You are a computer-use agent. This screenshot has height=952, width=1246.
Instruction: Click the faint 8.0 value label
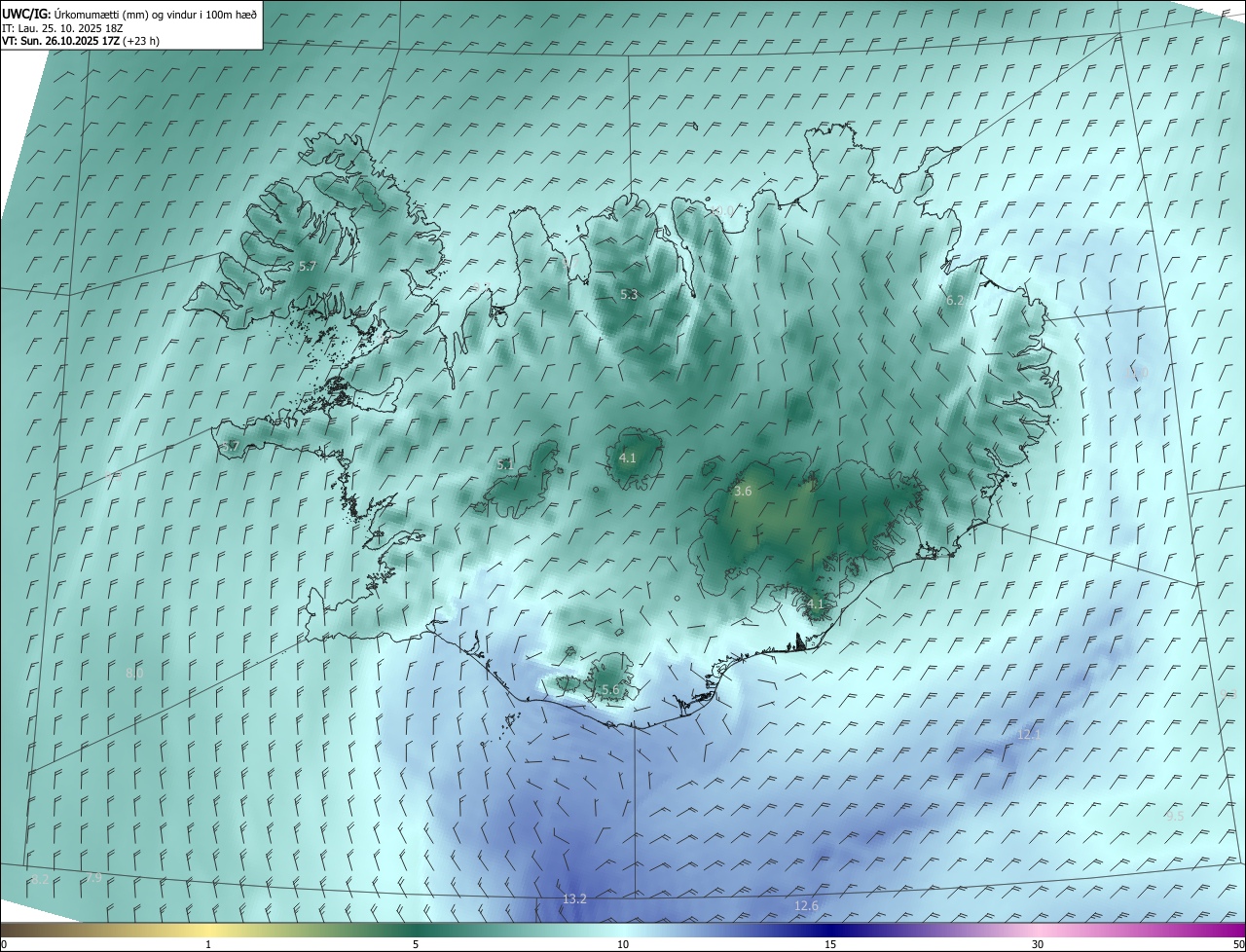[134, 673]
